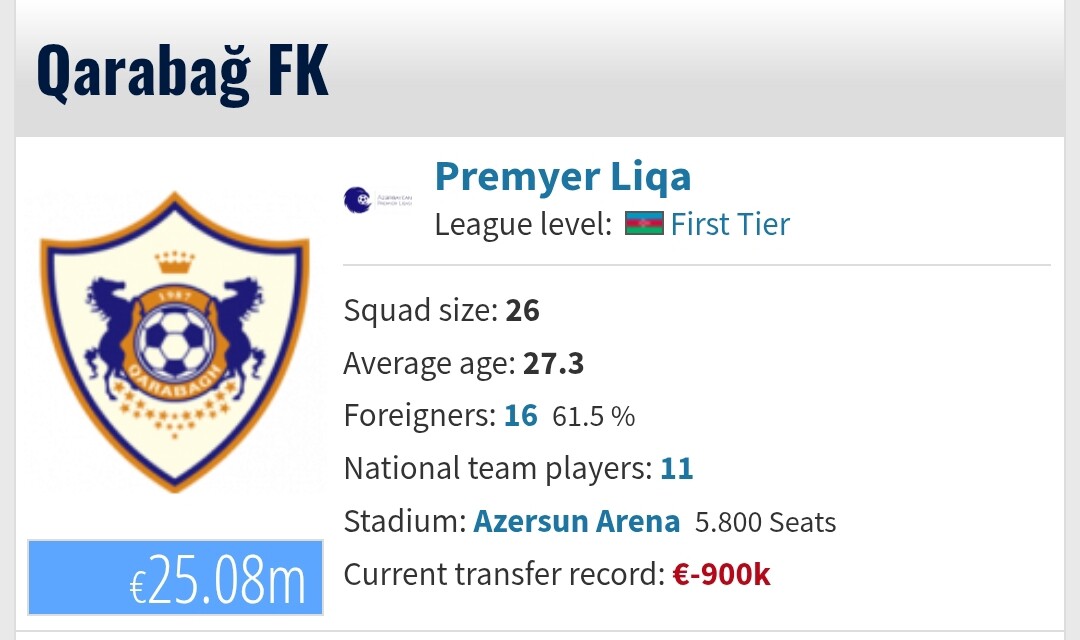
Task: Click the League level label
Action: 523,225
